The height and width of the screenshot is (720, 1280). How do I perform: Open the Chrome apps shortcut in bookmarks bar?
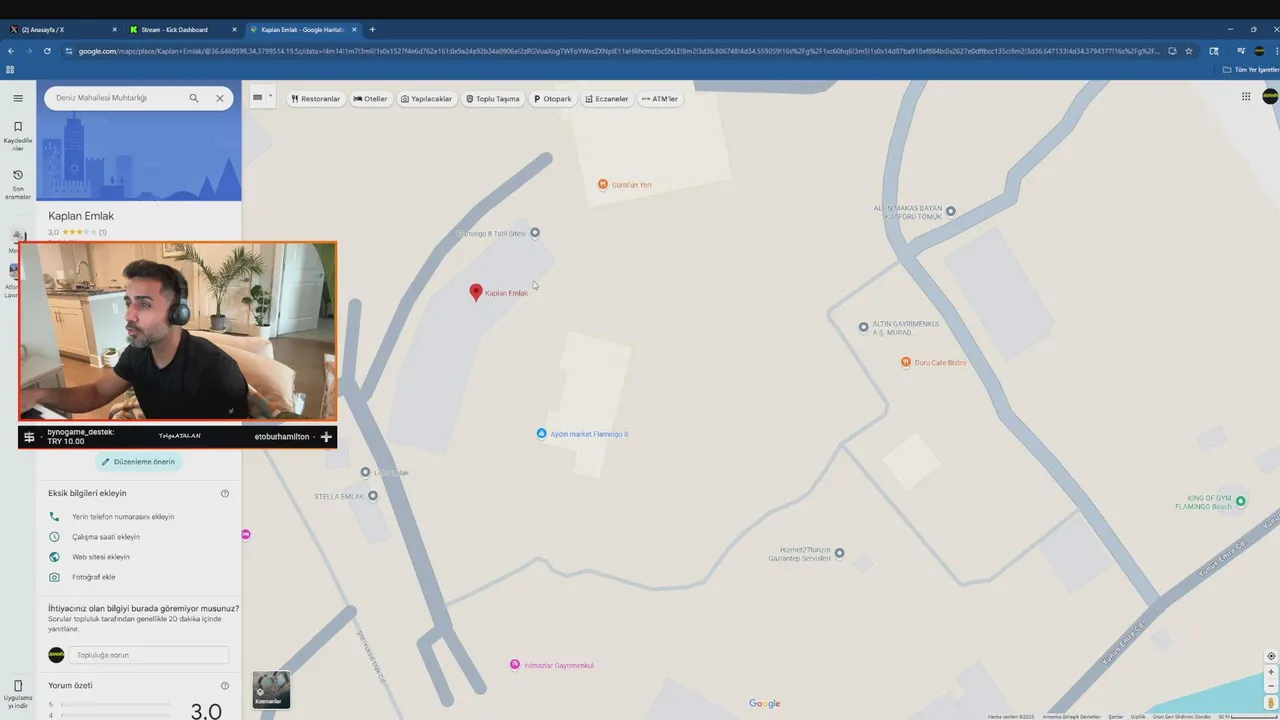[10, 70]
